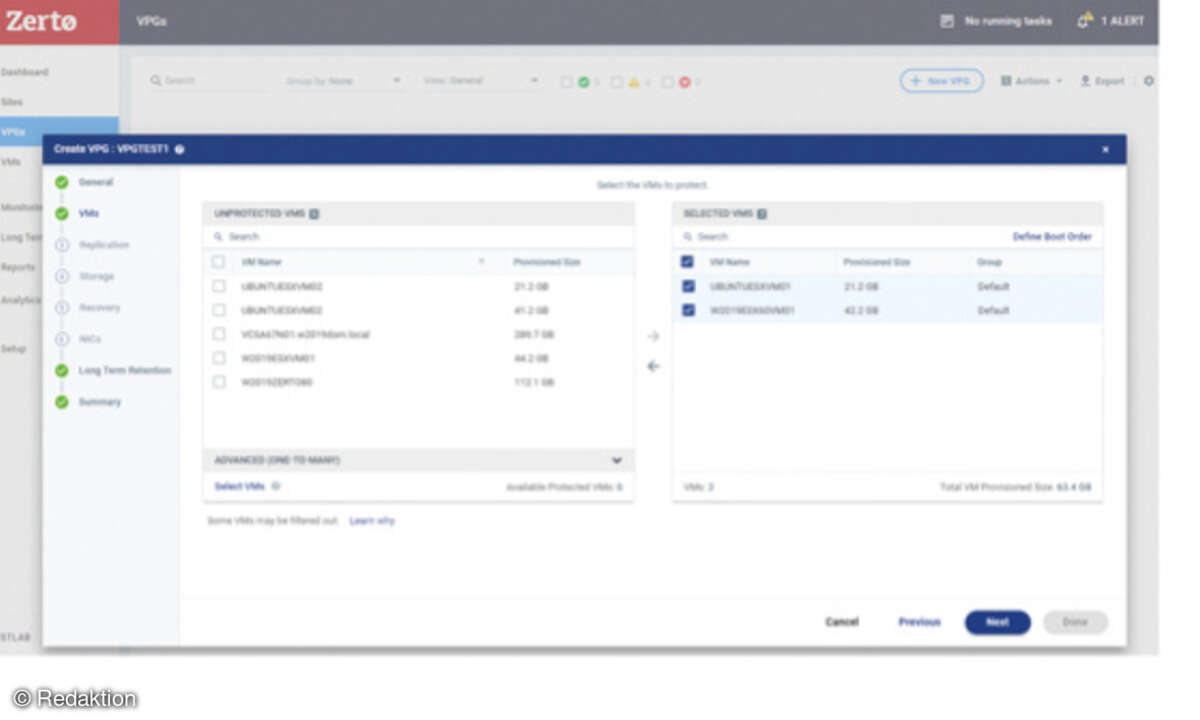Check the VM row sized 112.1 GB
This screenshot has height=720, width=1200.
tap(219, 382)
